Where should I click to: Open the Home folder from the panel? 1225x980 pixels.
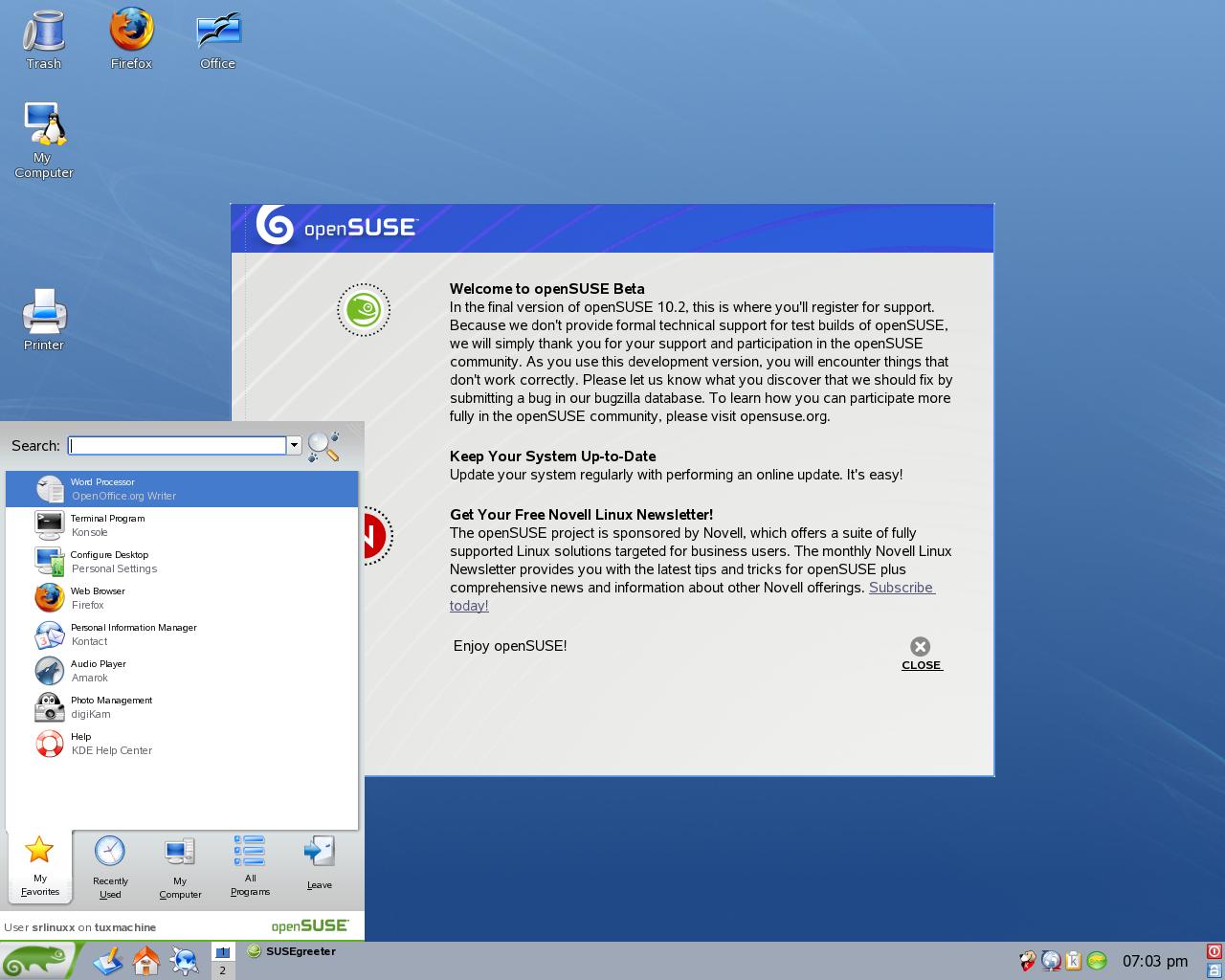(146, 960)
